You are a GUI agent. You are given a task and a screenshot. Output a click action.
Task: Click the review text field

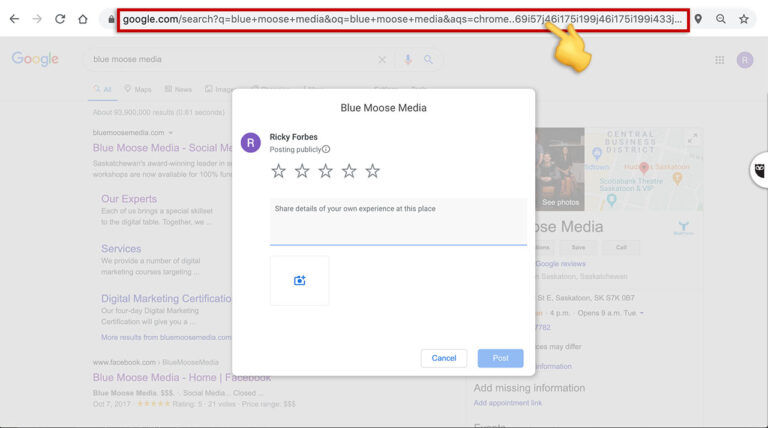[398, 221]
